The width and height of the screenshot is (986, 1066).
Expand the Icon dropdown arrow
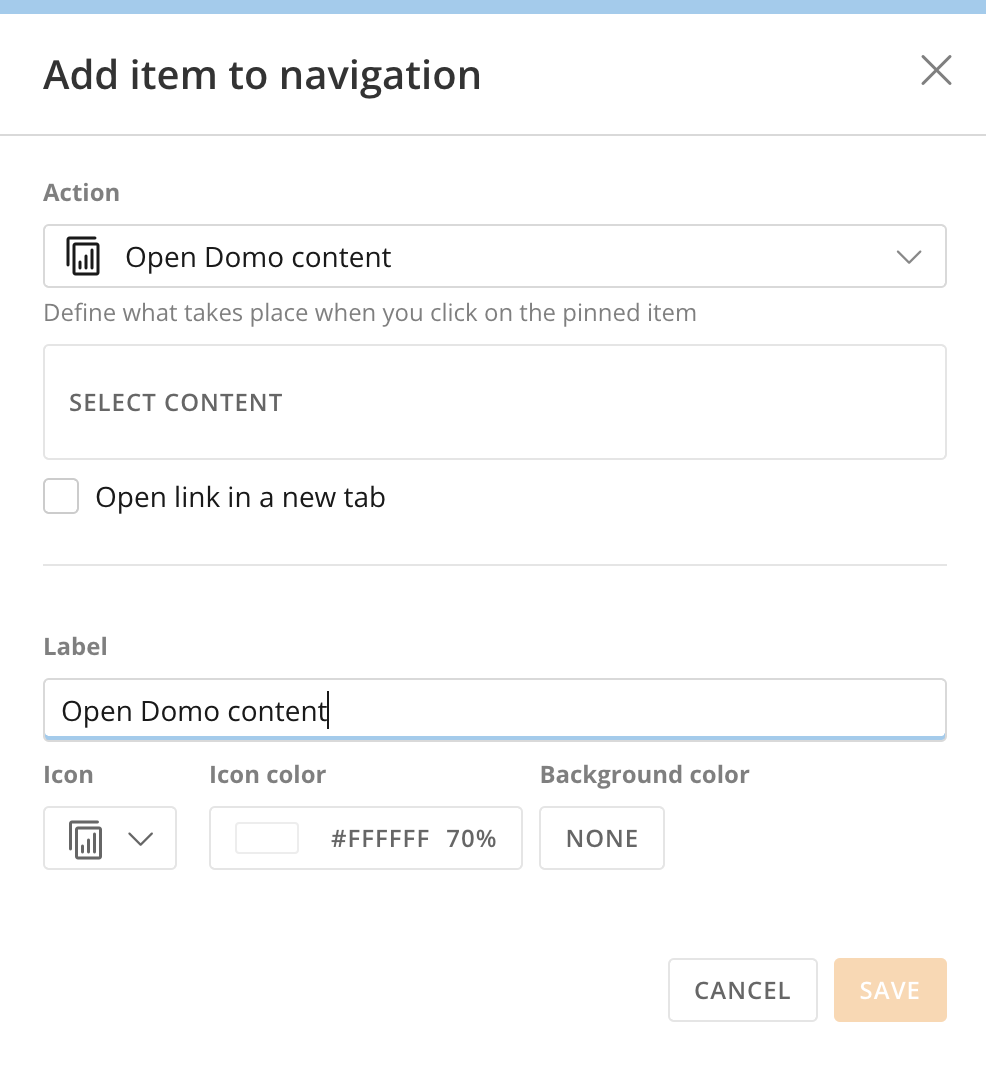coord(141,839)
